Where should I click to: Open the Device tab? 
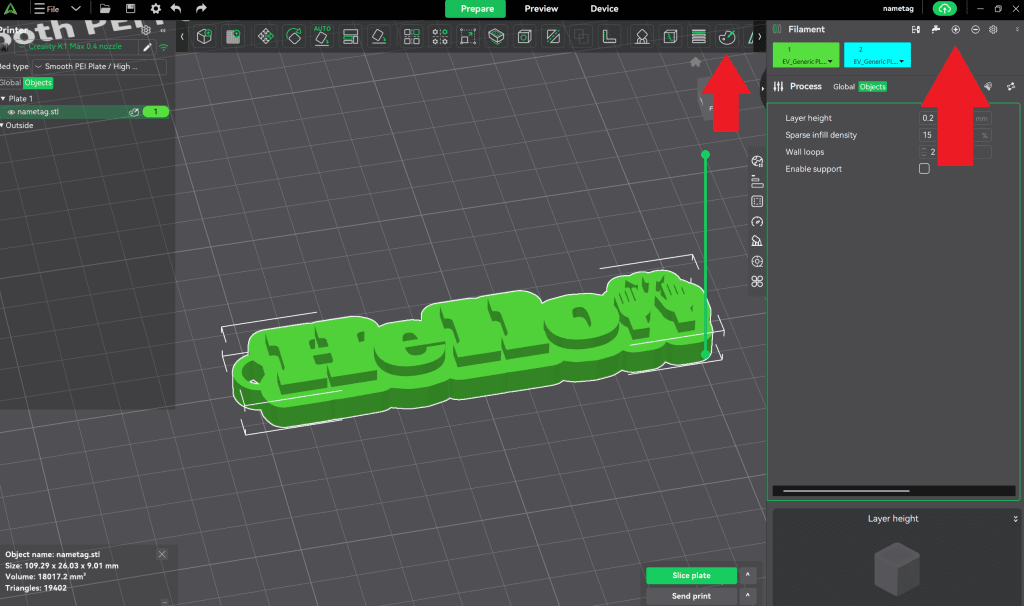[x=604, y=9]
